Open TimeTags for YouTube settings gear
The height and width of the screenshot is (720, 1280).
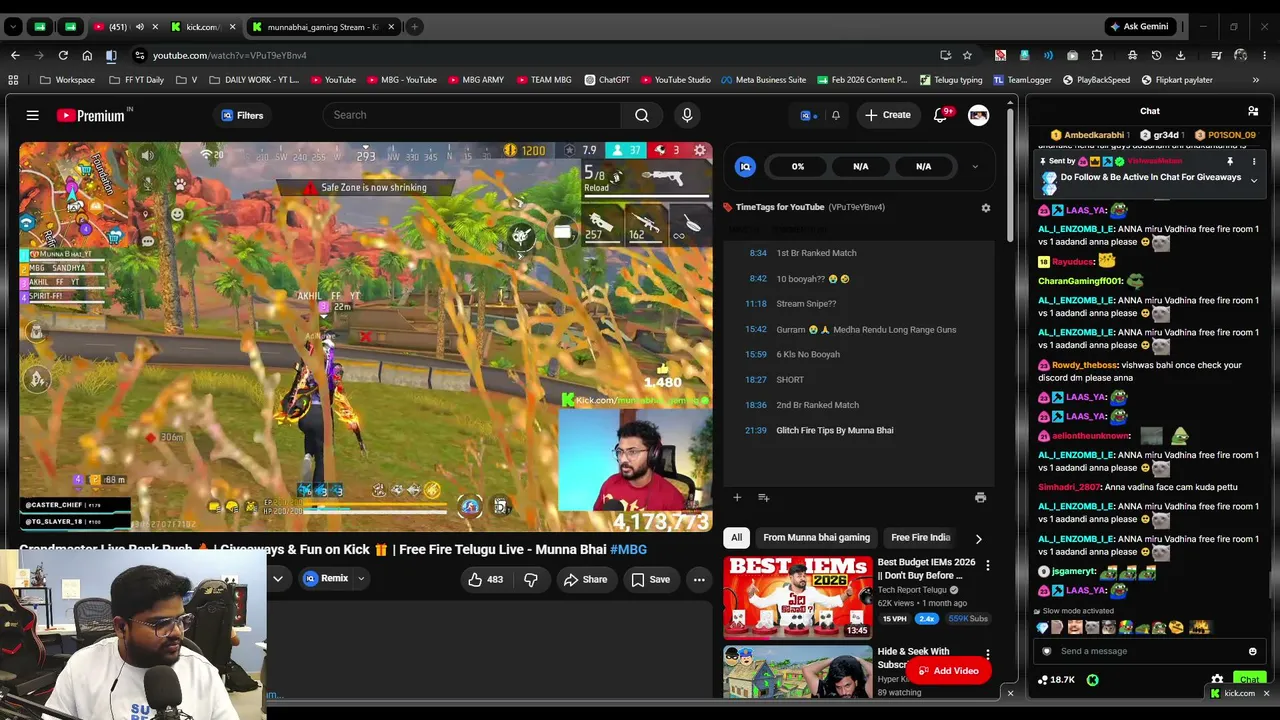(985, 207)
